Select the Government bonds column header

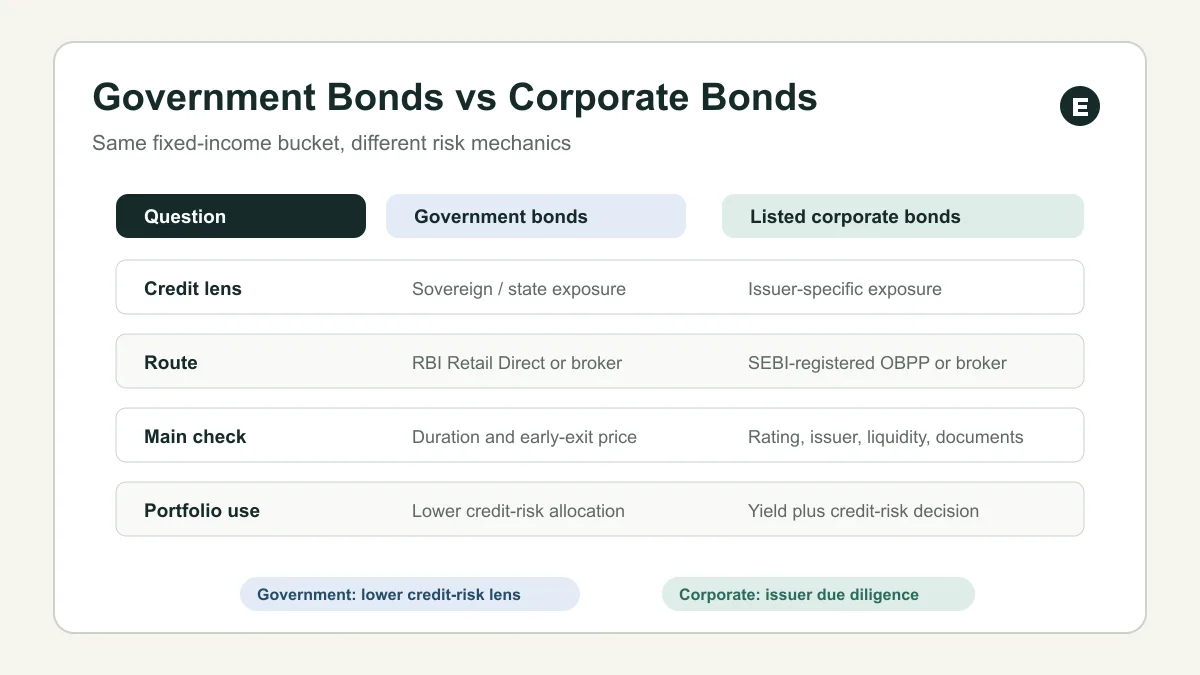[536, 216]
